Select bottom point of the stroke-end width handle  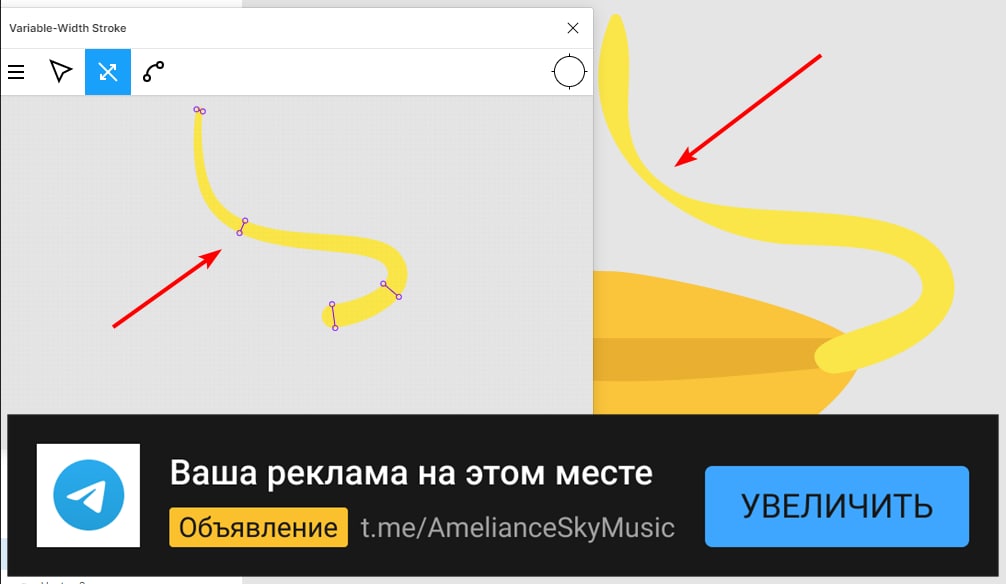coord(335,328)
